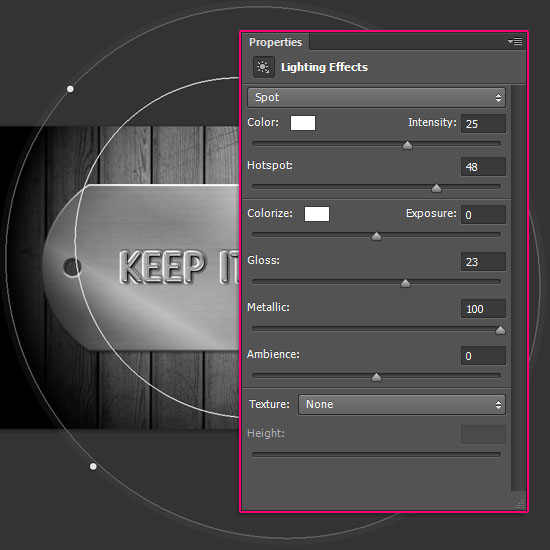Open the Colorize swatch picker
This screenshot has height=550, width=550.
click(x=317, y=214)
